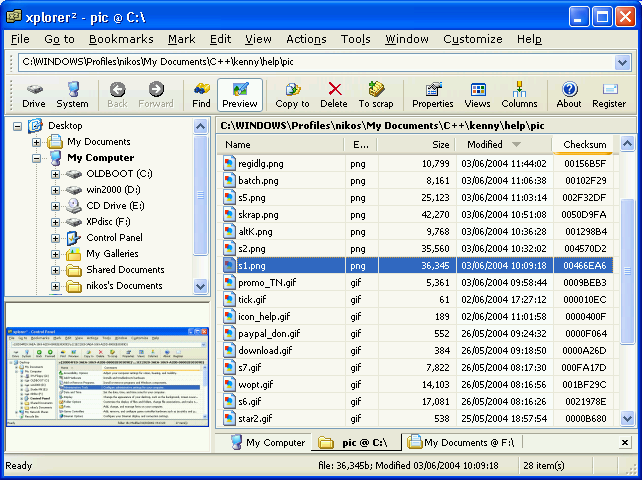The height and width of the screenshot is (480, 642).
Task: Click the tick.gif file icon
Action: coord(229,299)
